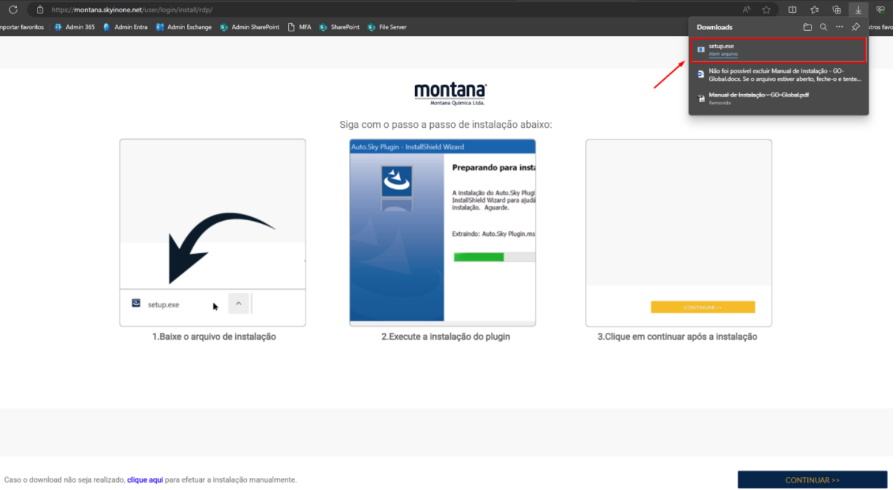
Task: Reload the page
Action: pos(13,9)
